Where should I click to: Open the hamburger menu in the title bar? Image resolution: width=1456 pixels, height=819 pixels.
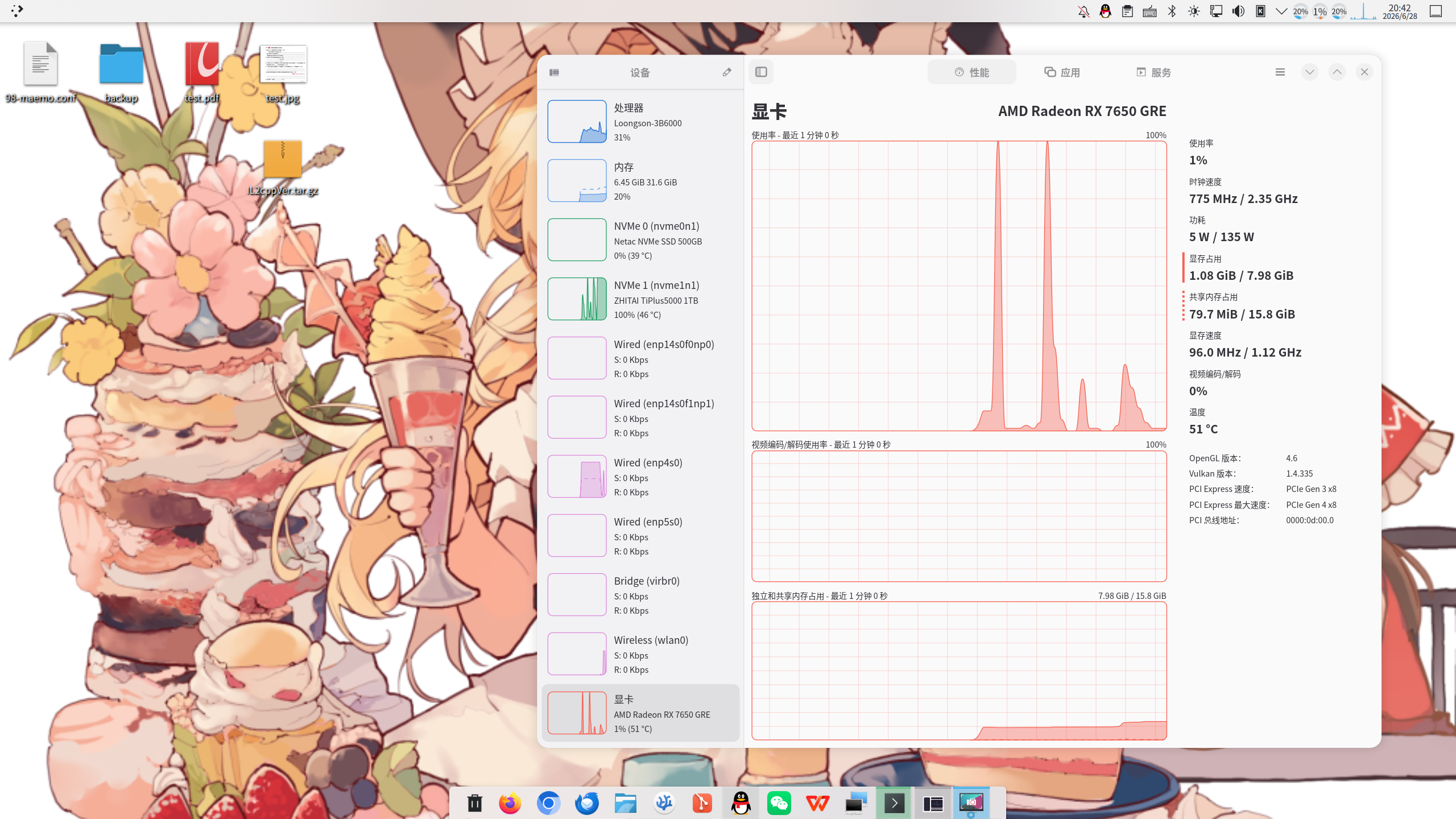pyautogui.click(x=1280, y=72)
